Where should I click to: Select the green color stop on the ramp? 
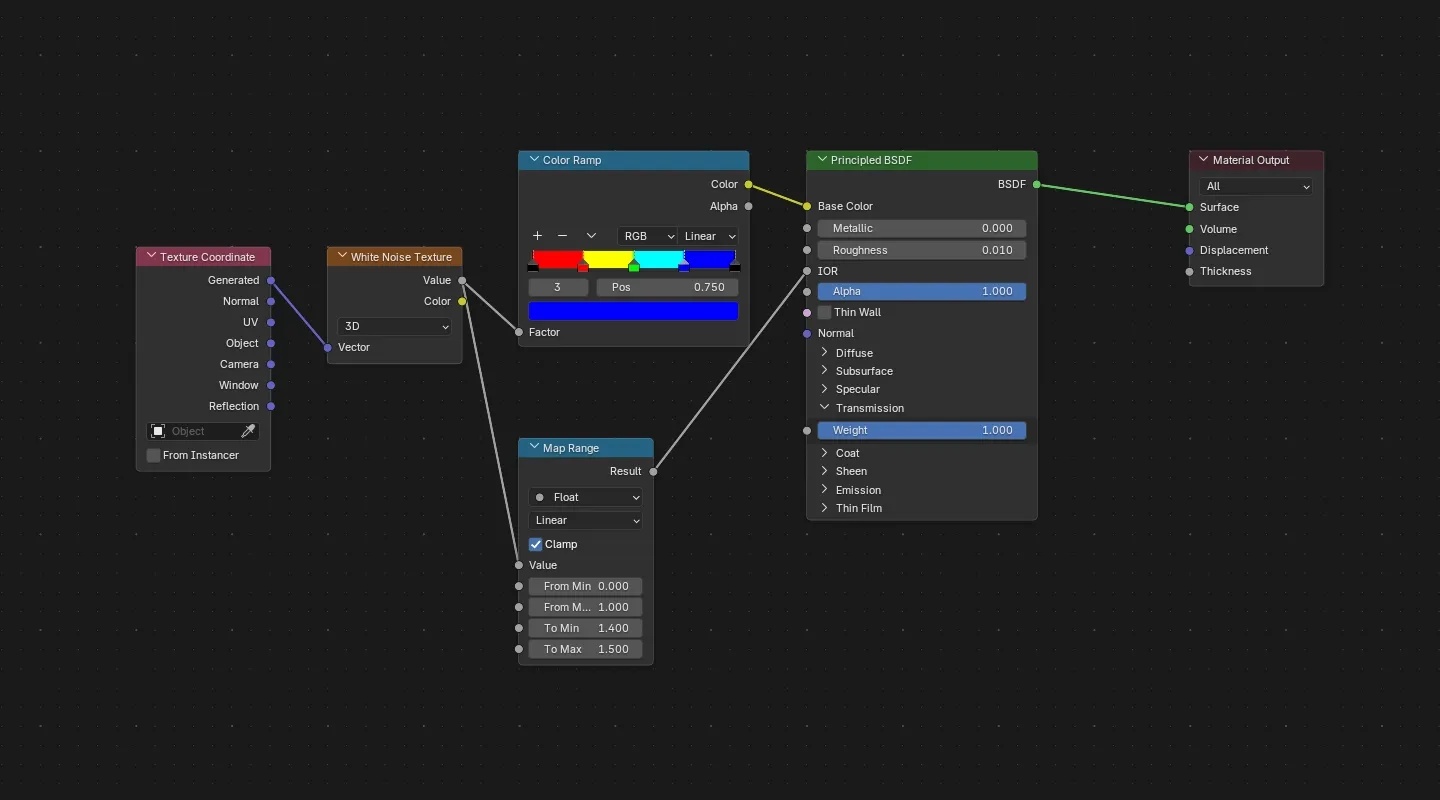[634, 266]
